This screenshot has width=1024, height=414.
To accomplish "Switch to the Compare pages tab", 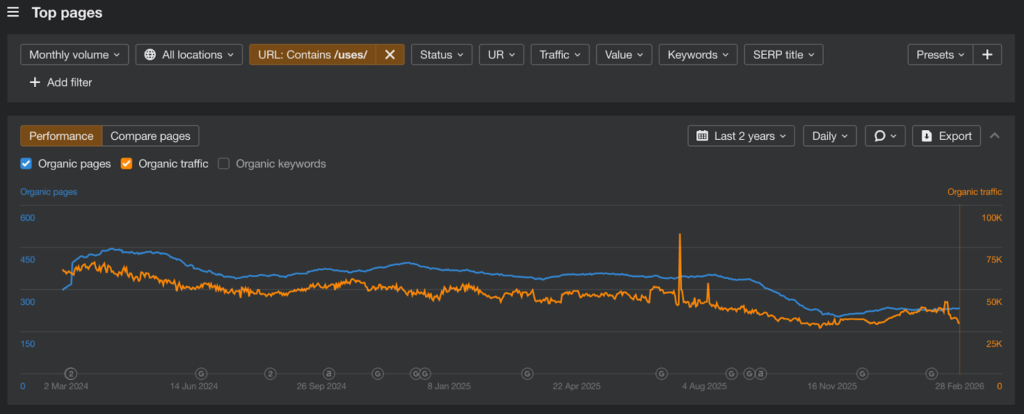I will [x=151, y=136].
